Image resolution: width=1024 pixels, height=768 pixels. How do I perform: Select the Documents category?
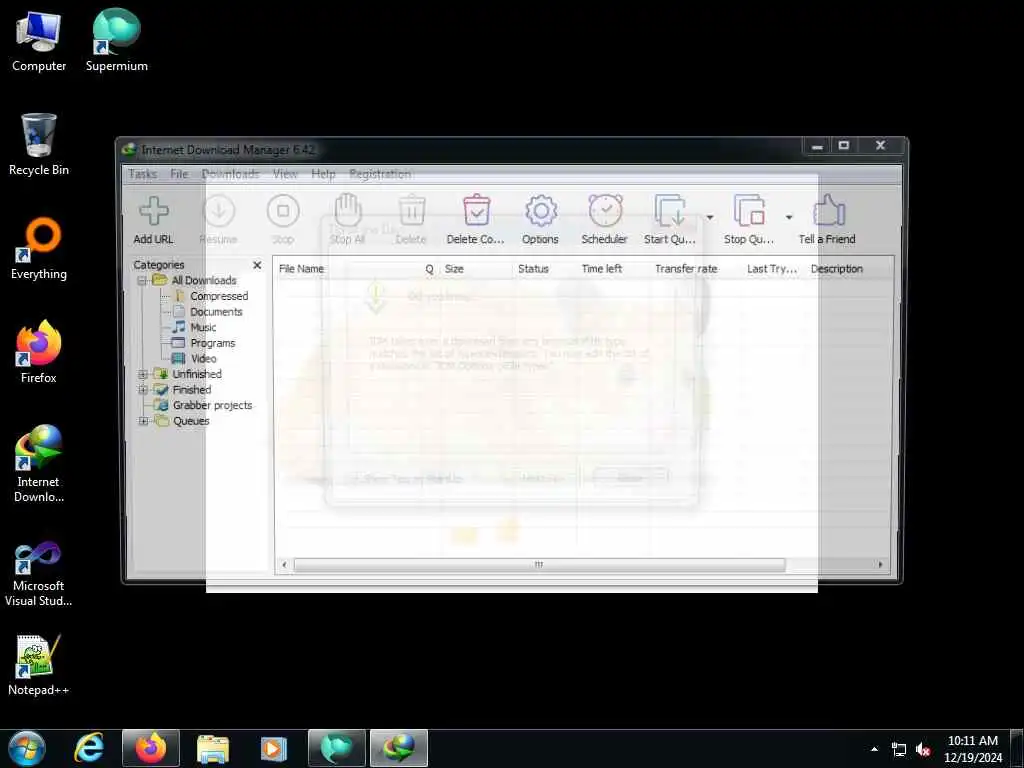pos(216,312)
